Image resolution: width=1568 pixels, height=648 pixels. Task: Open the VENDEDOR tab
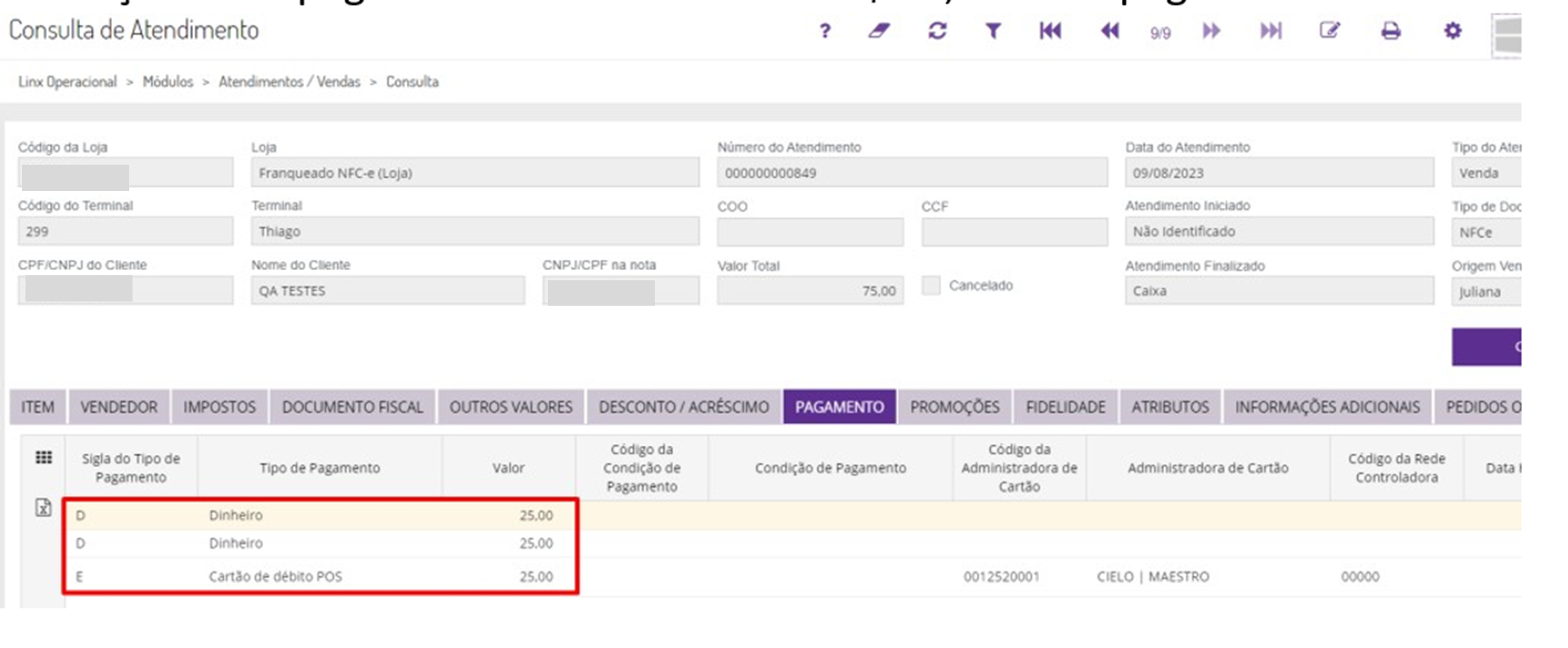[x=119, y=407]
